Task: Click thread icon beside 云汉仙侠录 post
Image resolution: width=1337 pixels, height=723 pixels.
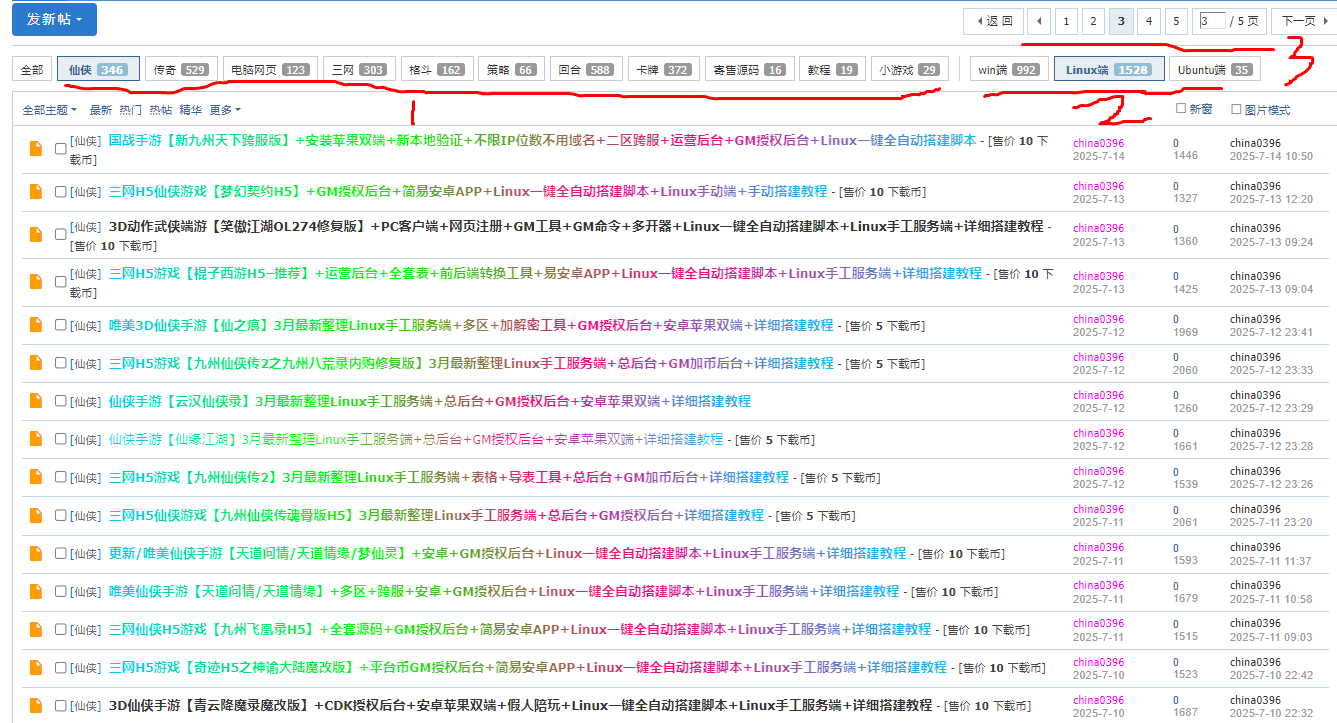Action: click(x=36, y=401)
